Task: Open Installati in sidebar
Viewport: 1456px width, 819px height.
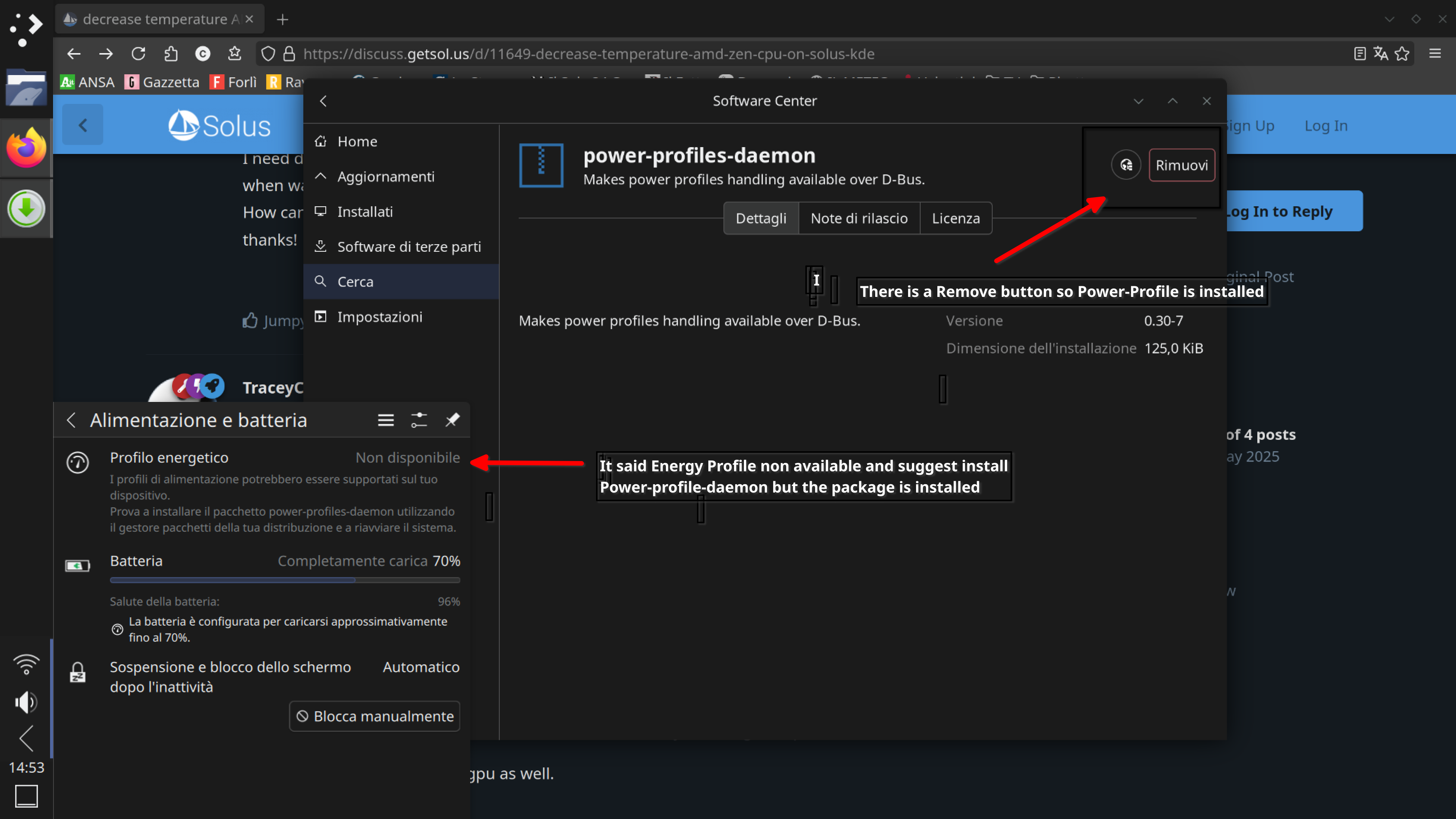Action: click(401, 212)
